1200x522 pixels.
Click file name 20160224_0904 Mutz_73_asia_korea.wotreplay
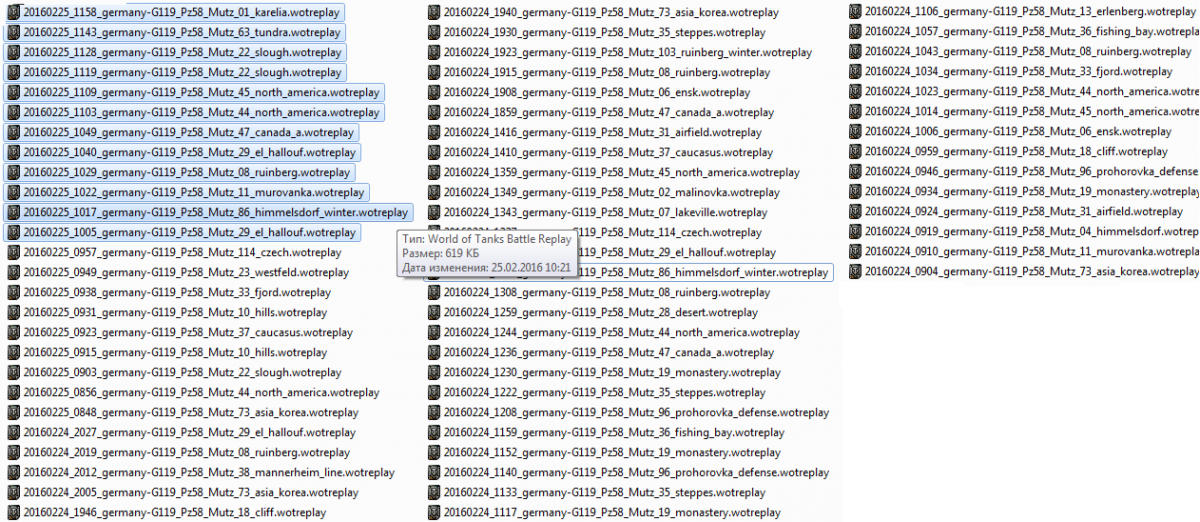coord(1032,272)
